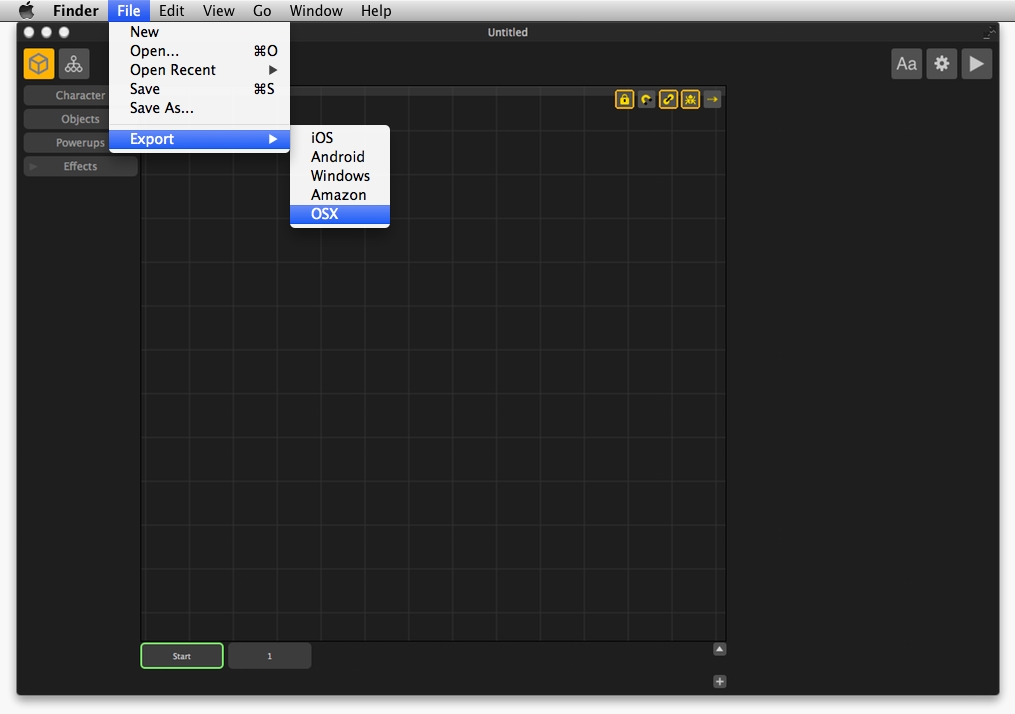The image size is (1015, 714).
Task: Select Save As... in File menu
Action: (x=162, y=108)
